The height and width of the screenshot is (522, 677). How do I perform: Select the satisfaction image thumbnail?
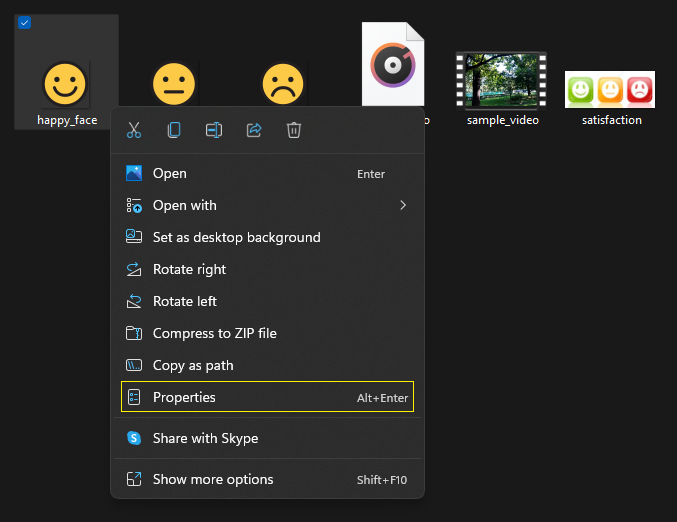(x=610, y=89)
